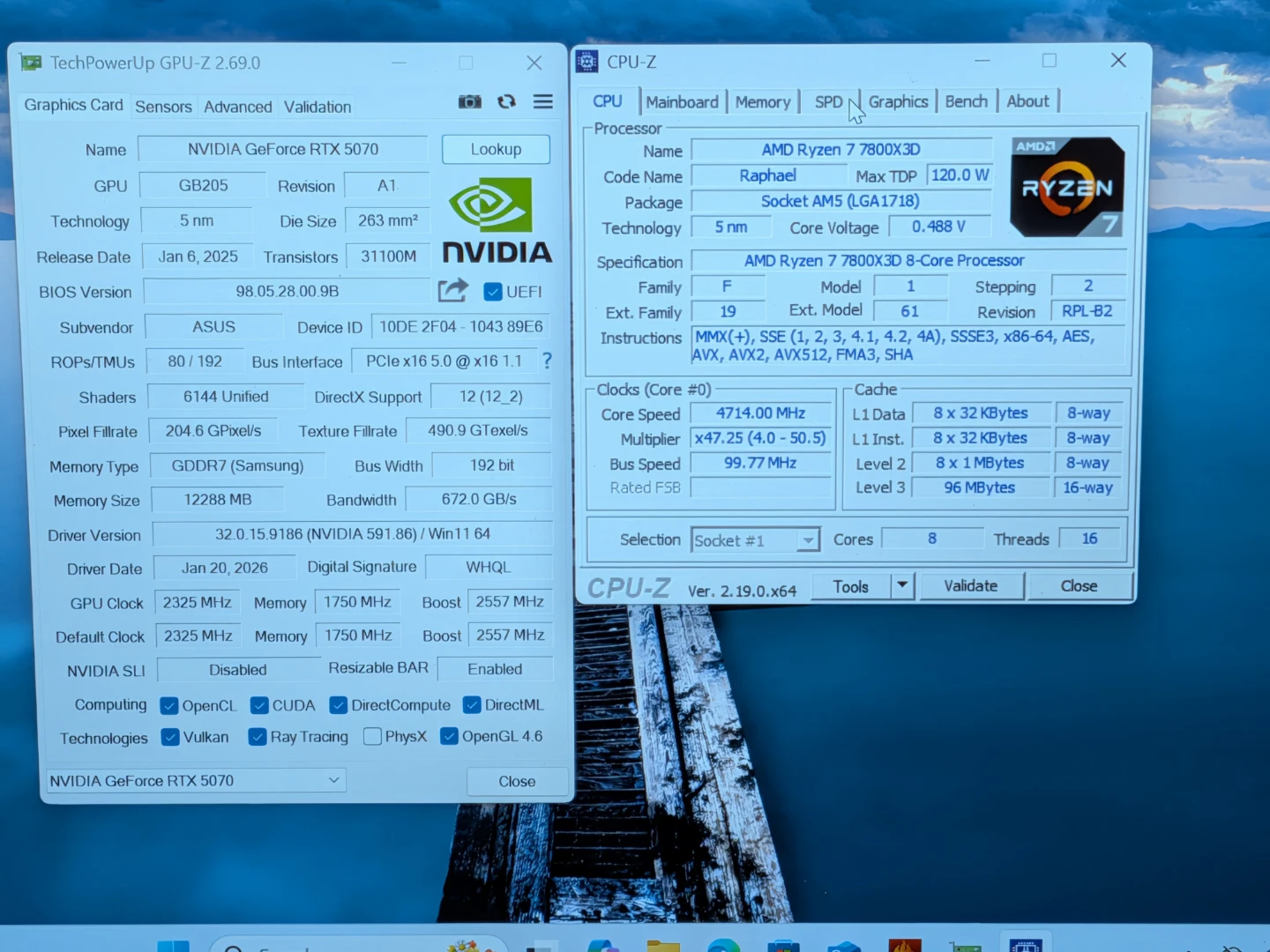
Task: Click the Shaders value 6144 Unified
Action: click(x=226, y=397)
